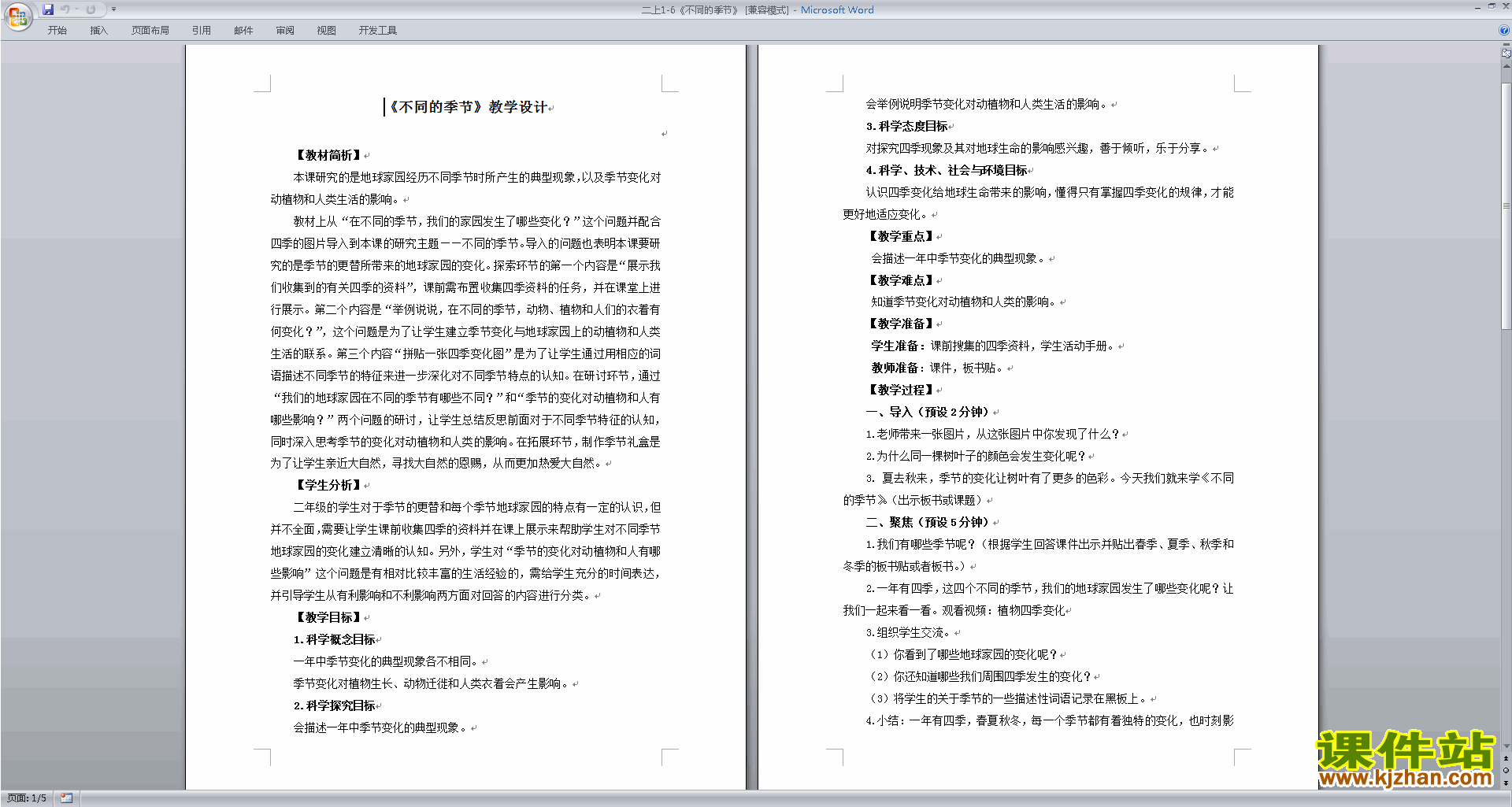Click the window title text Microsoft Word
The image size is (1512, 807).
[x=837, y=10]
